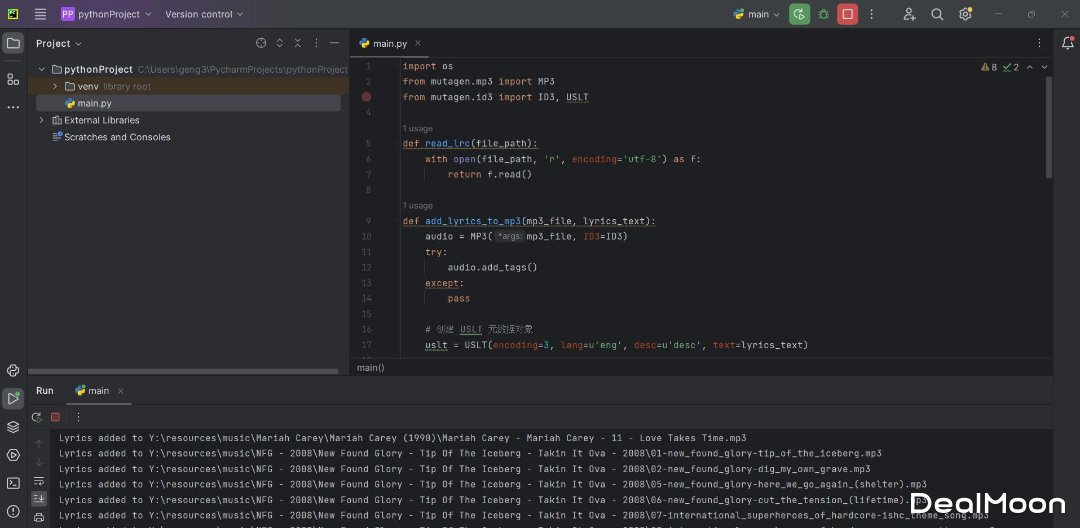Screen dimensions: 1080x528
Task: Expand the External Libraries tree node
Action: [42, 120]
